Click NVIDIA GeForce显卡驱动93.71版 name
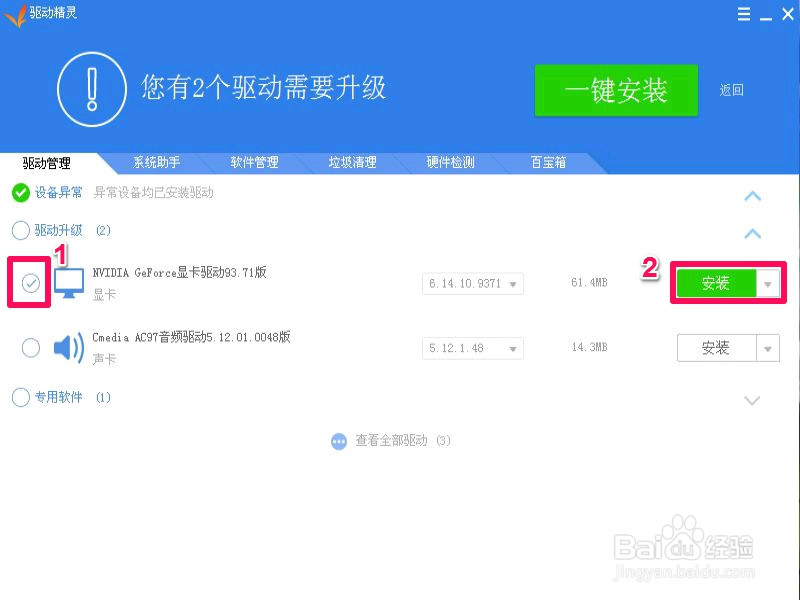Screen dimensions: 800x600 tap(180, 272)
